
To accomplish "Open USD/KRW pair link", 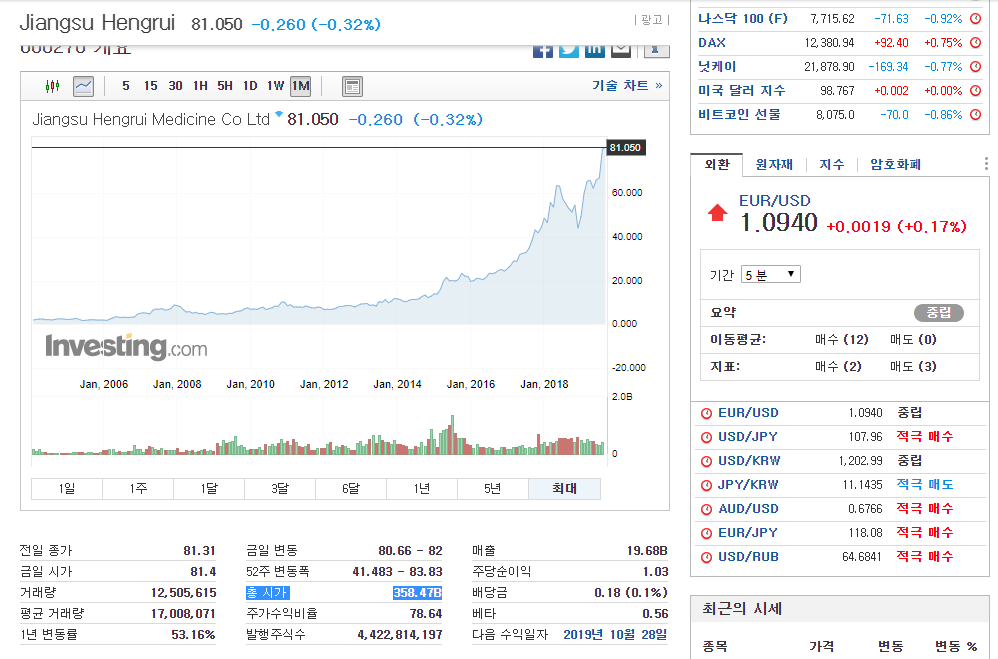I will pyautogui.click(x=749, y=461).
